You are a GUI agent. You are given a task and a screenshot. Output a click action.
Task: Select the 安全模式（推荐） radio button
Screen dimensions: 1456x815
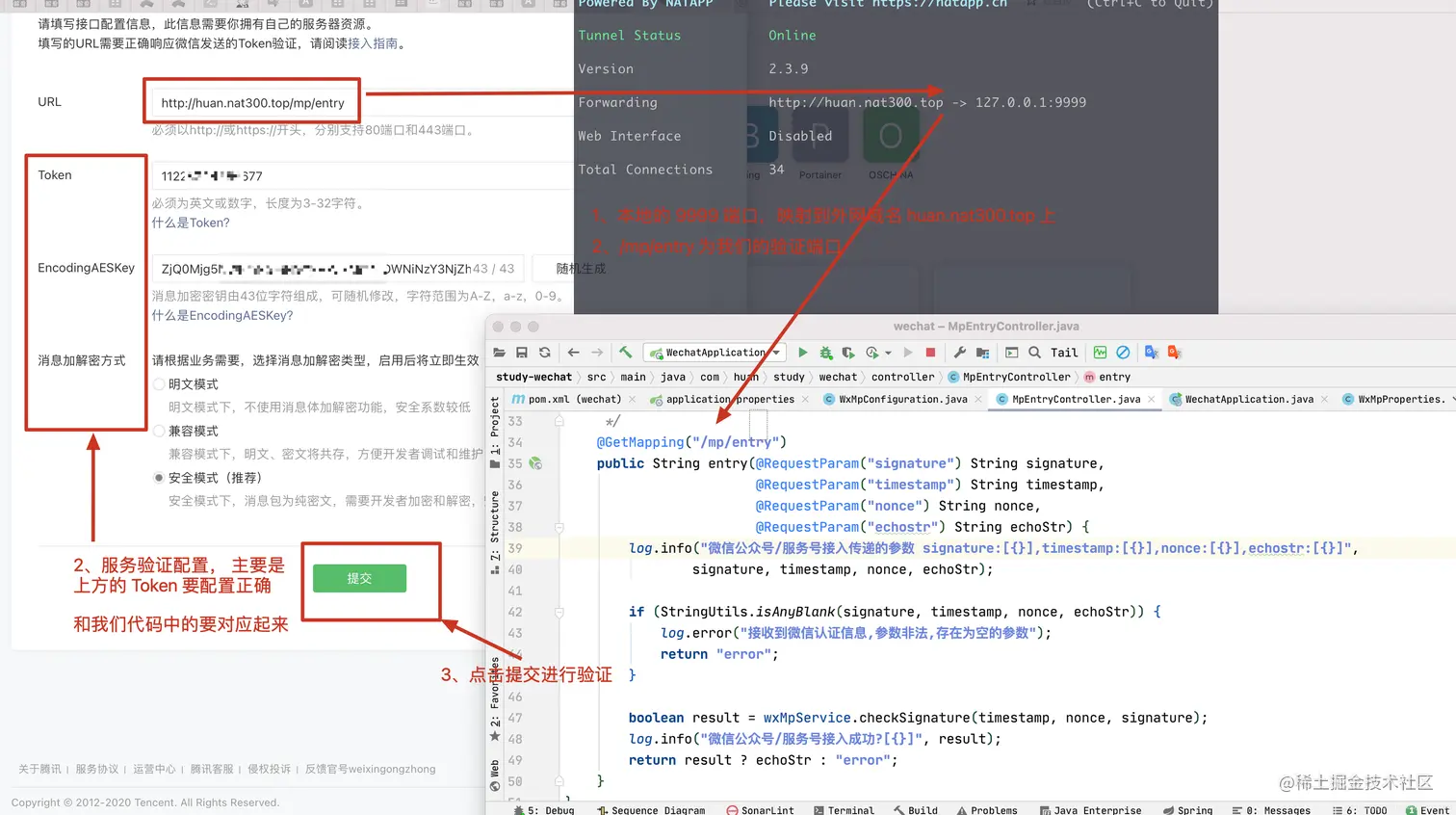pyautogui.click(x=159, y=478)
